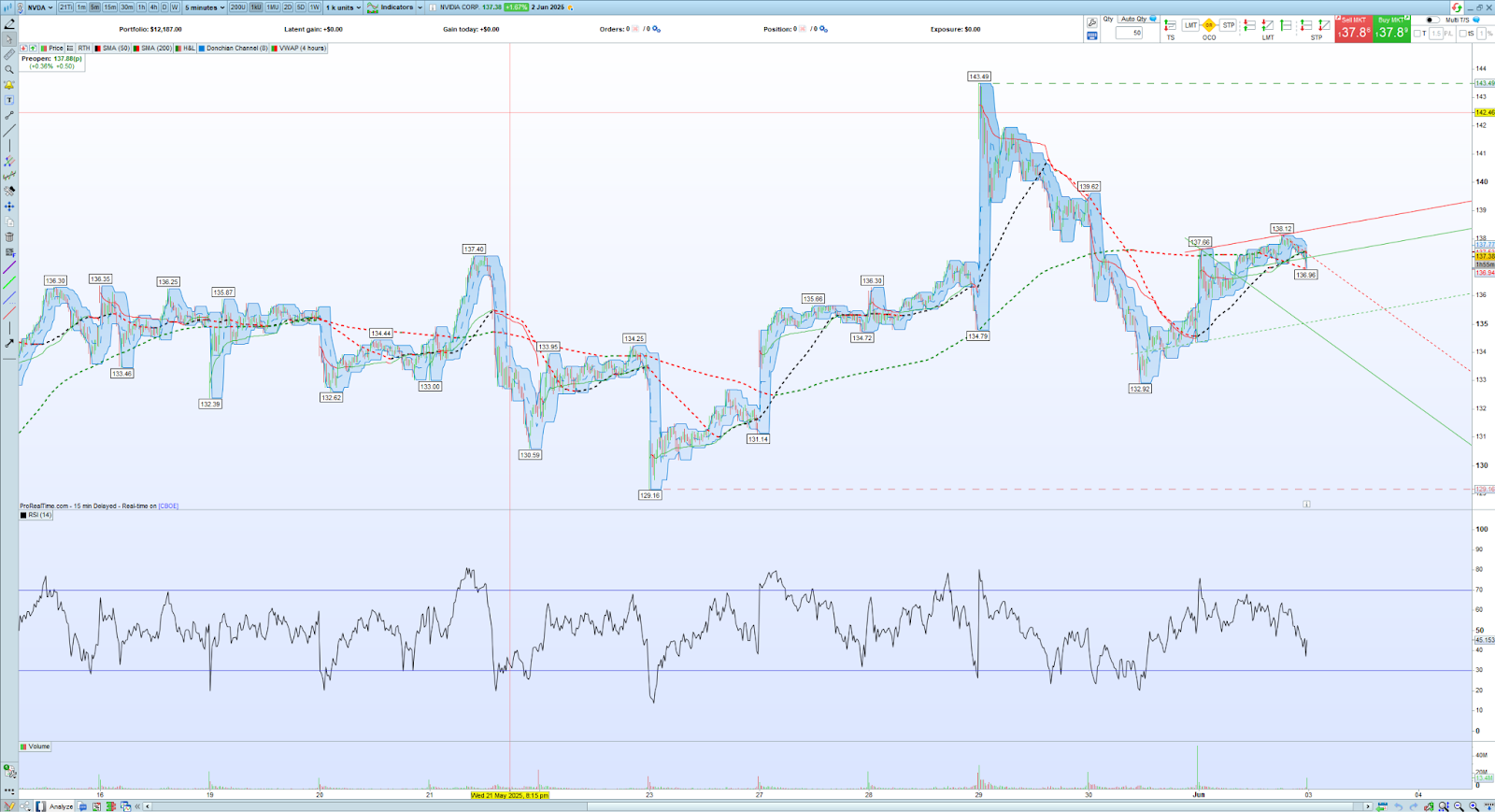This screenshot has width=1495, height=812.
Task: Check the tS trailing stop checkbox
Action: (x=1463, y=34)
